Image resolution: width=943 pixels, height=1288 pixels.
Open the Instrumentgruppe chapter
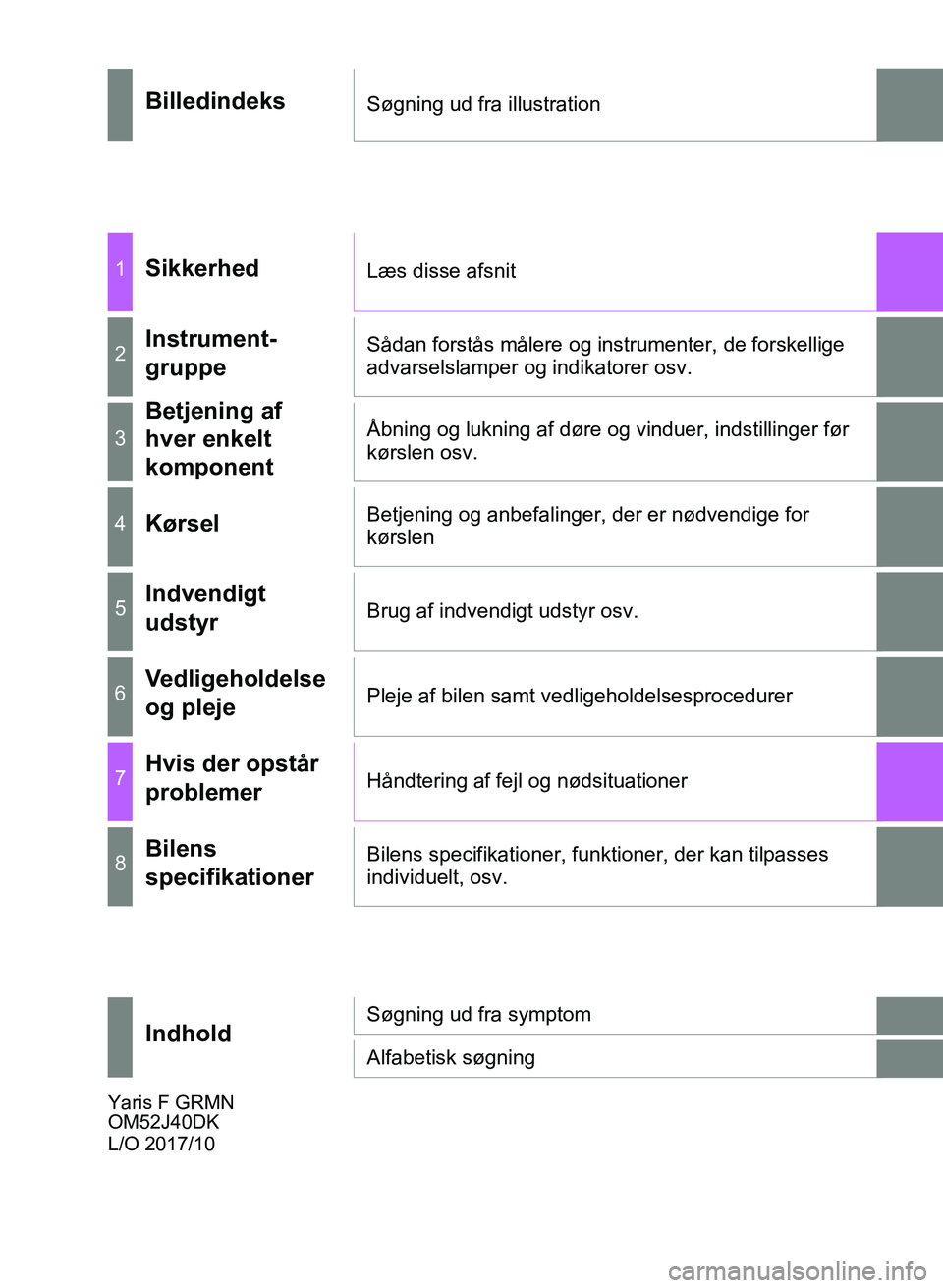point(211,354)
